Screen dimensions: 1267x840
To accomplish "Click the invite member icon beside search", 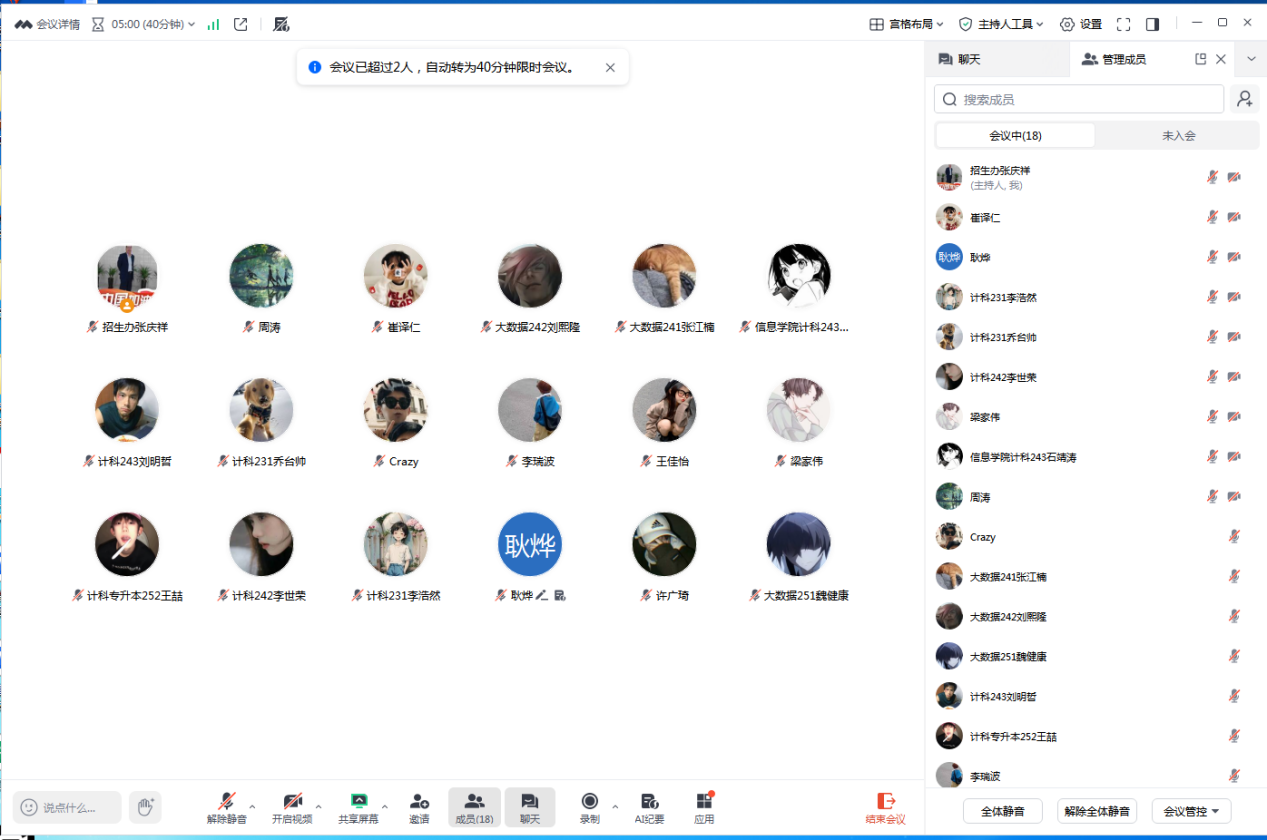I will tap(1244, 99).
